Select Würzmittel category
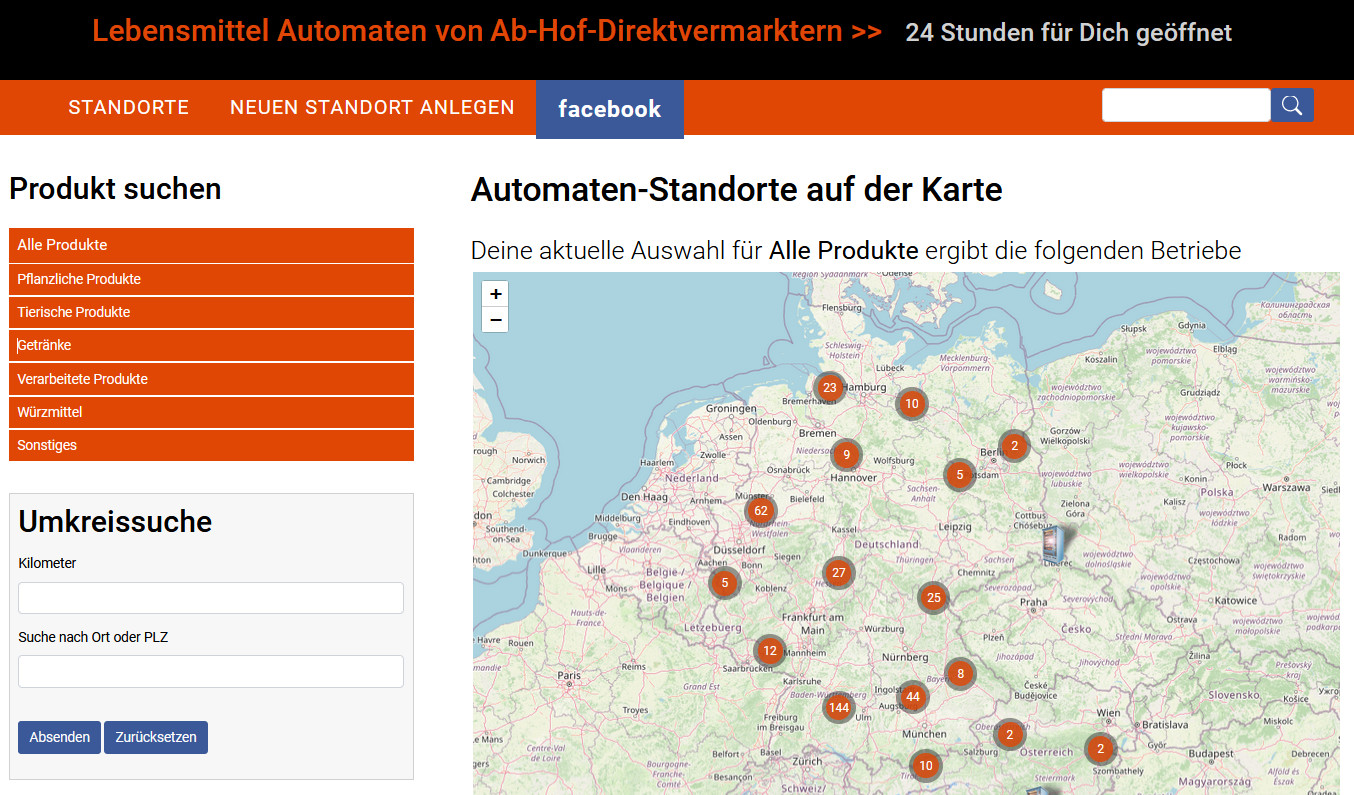 click(211, 412)
